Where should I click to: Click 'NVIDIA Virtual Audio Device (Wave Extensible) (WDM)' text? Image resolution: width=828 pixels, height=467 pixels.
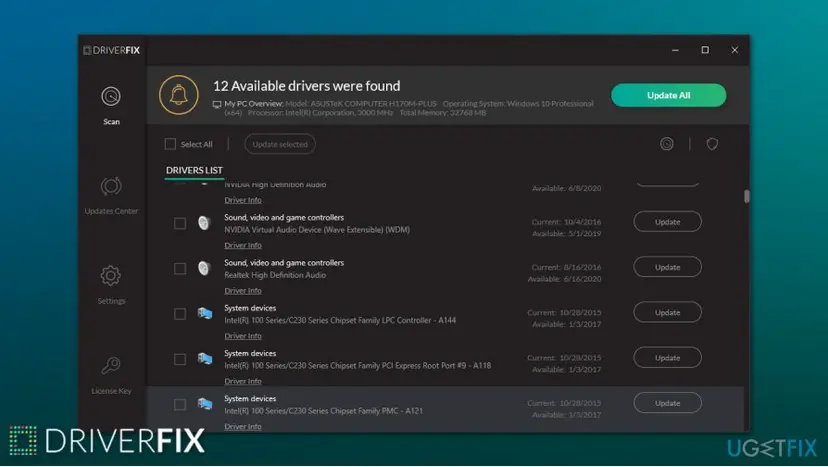pyautogui.click(x=317, y=230)
